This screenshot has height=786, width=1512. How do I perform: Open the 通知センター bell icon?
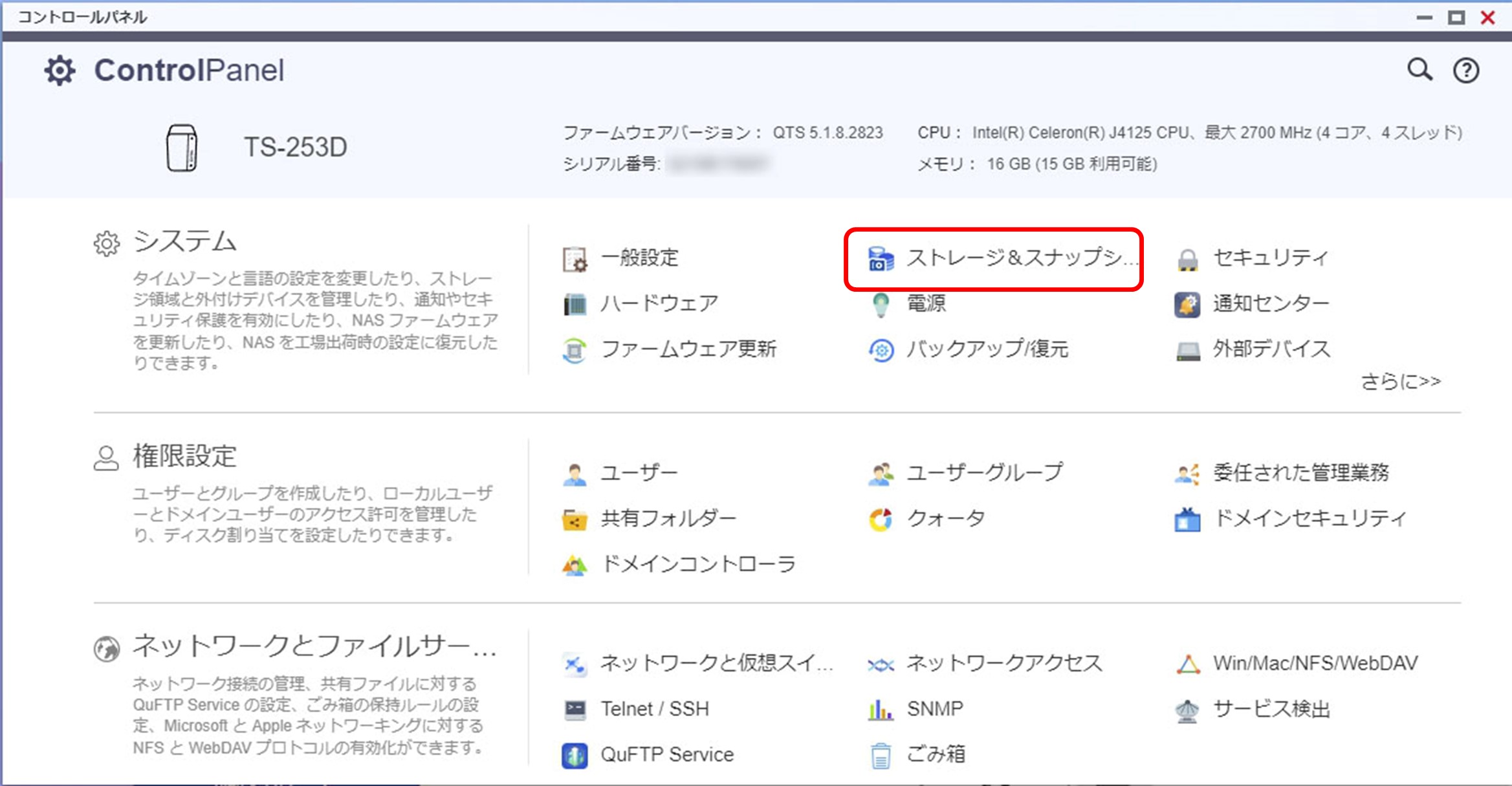click(1187, 303)
